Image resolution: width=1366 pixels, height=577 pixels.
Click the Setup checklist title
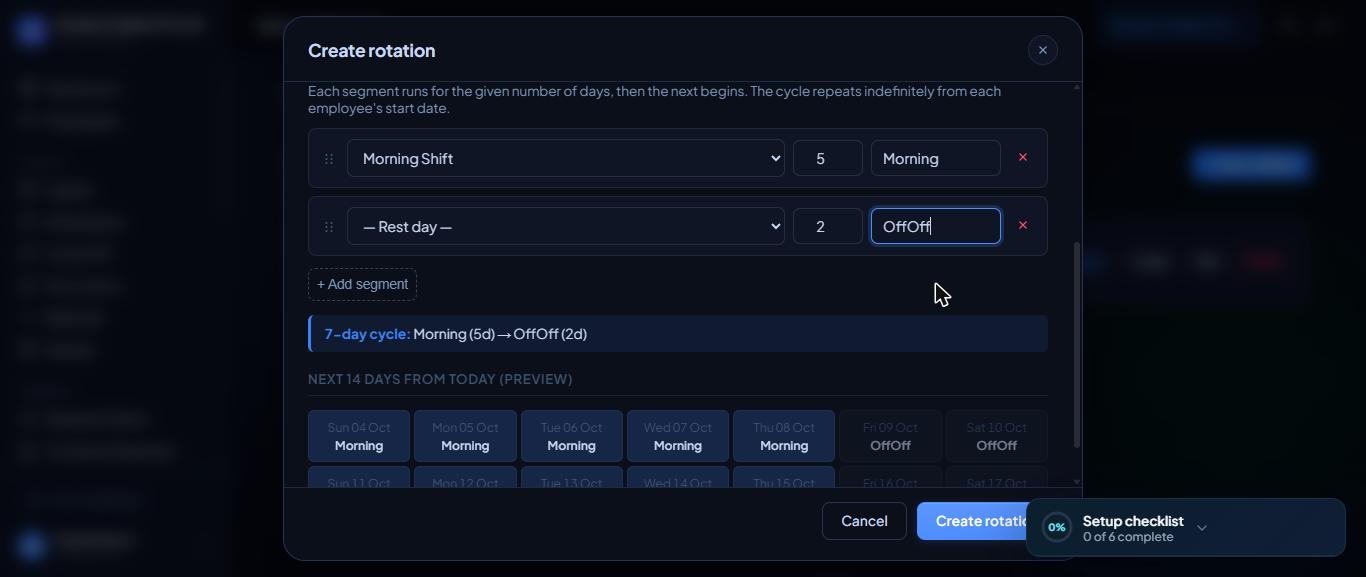[x=1133, y=521]
